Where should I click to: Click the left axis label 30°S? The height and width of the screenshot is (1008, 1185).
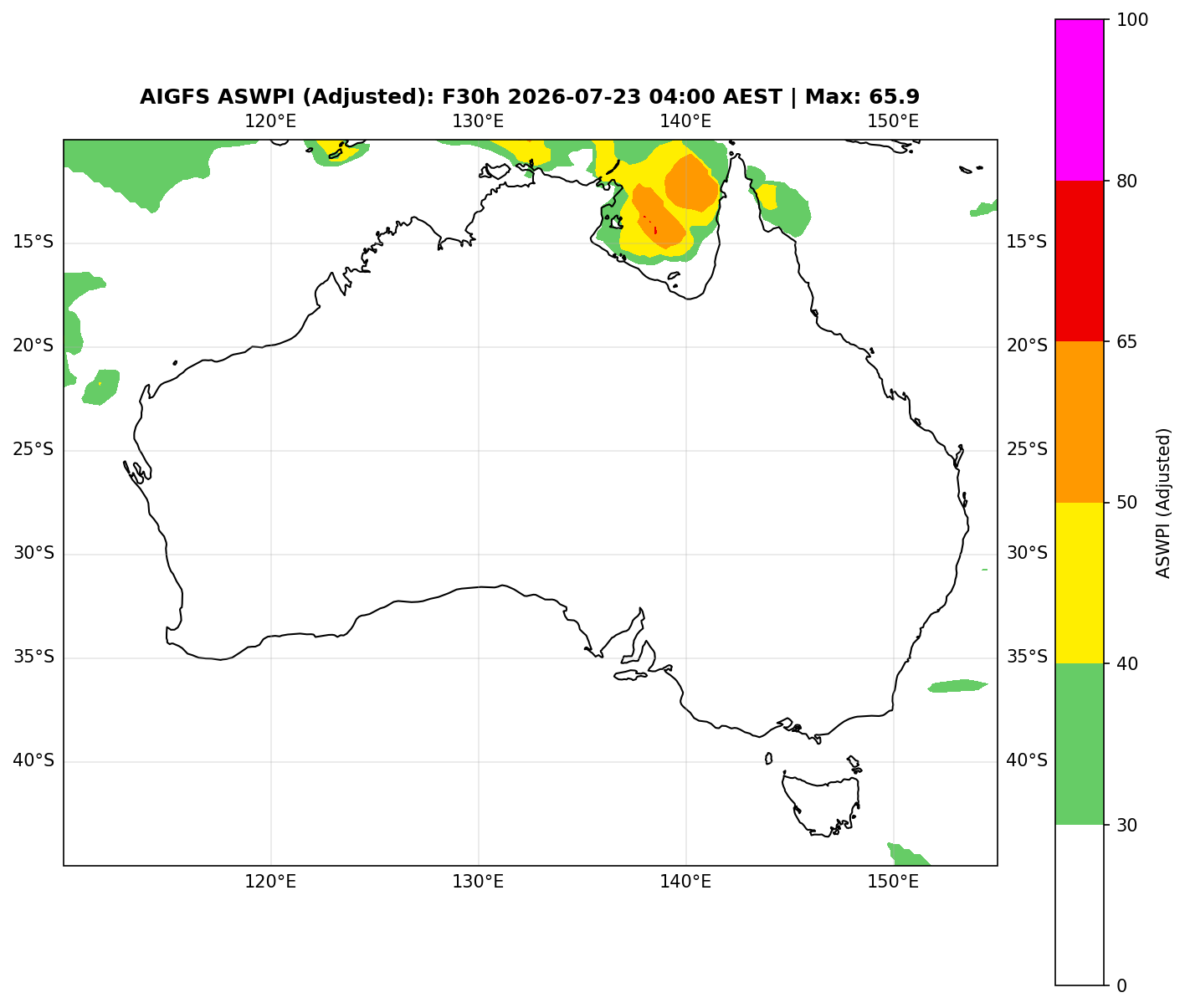(x=33, y=554)
